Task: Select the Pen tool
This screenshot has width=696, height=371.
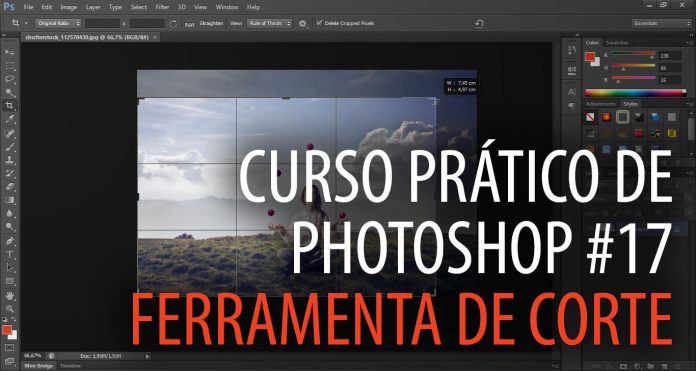Action: point(9,241)
